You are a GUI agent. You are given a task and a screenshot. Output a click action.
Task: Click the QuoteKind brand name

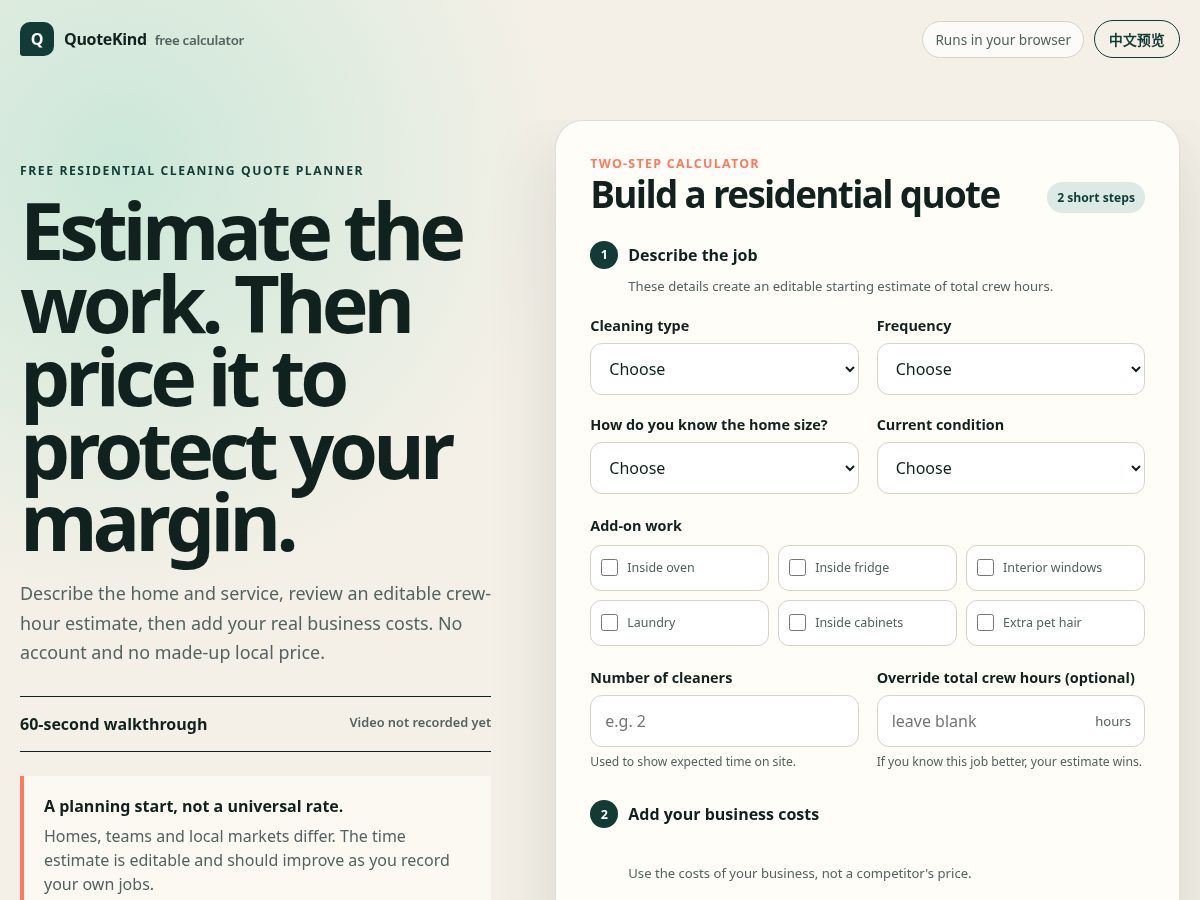pos(105,40)
